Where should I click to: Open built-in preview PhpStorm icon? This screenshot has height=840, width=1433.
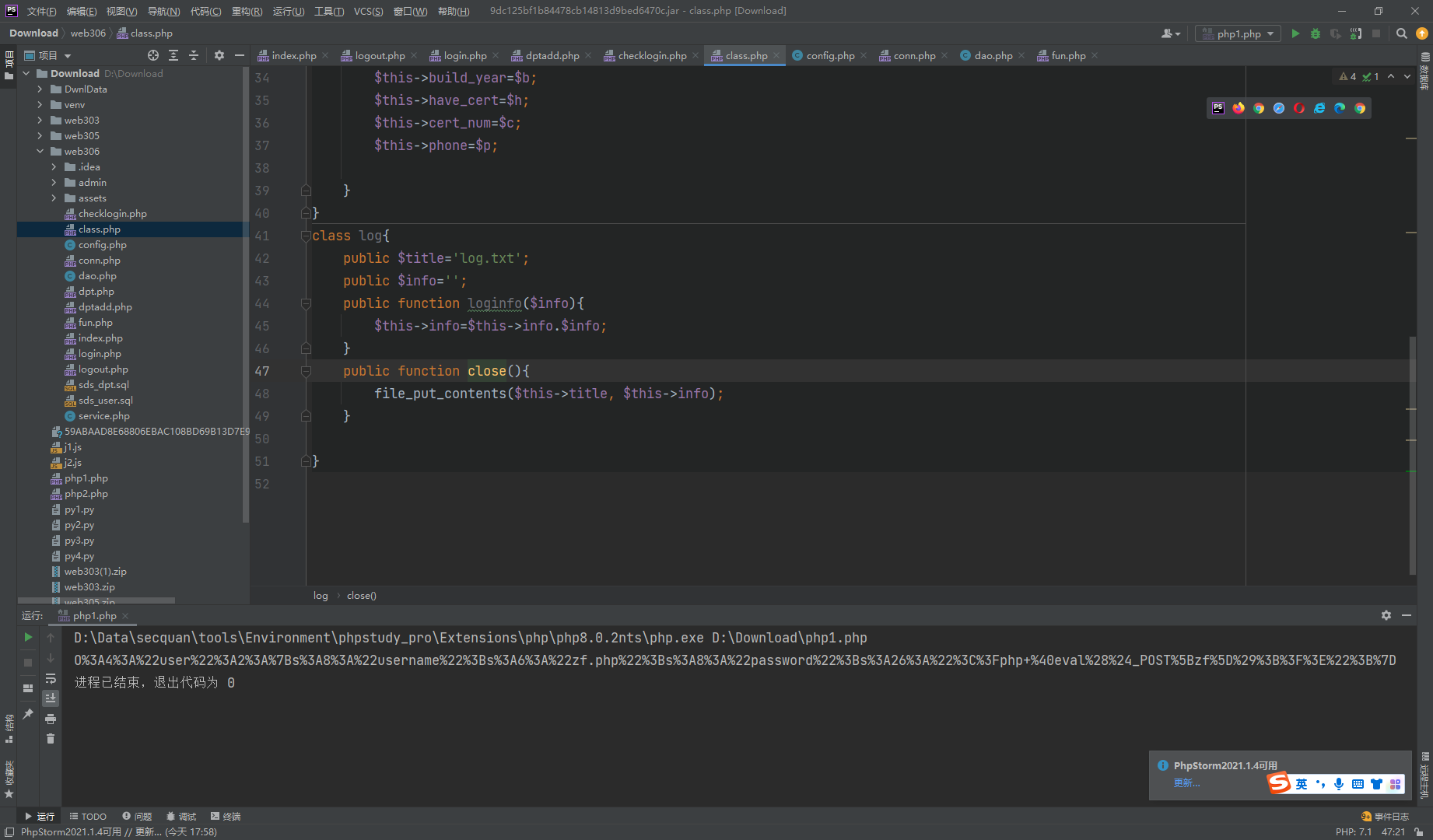point(1218,108)
